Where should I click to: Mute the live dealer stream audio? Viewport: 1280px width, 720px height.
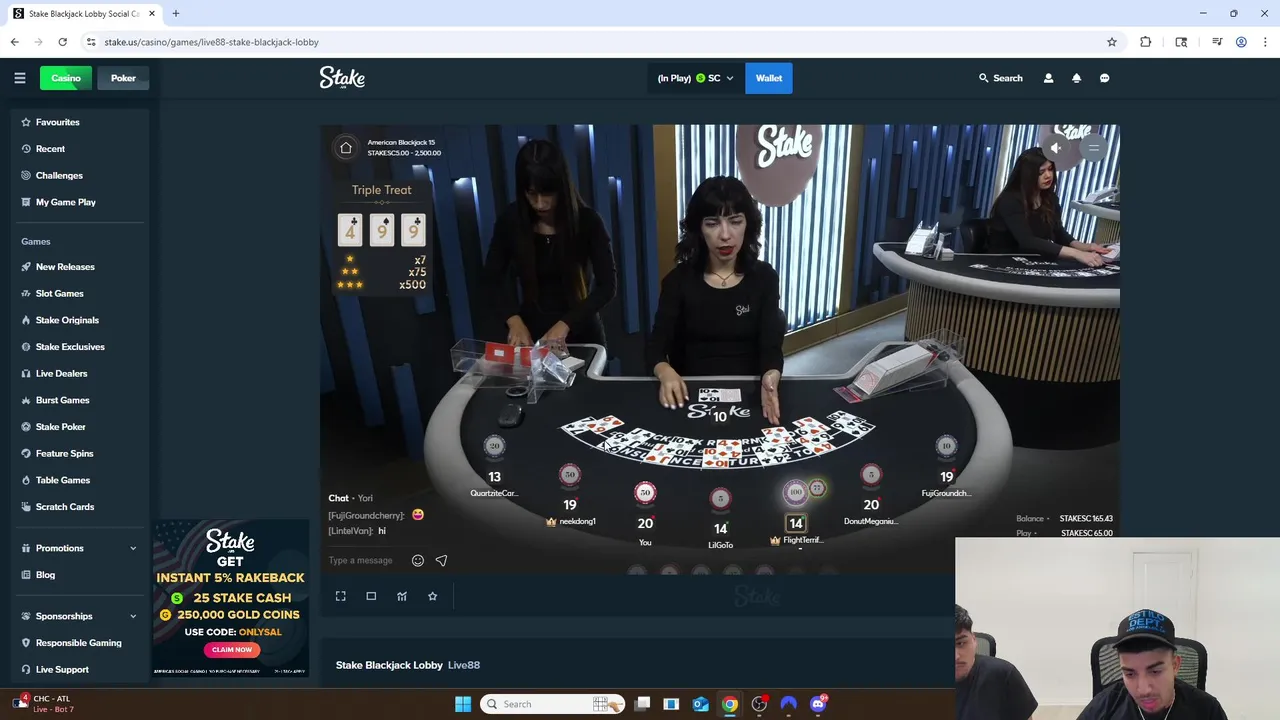pos(1056,148)
